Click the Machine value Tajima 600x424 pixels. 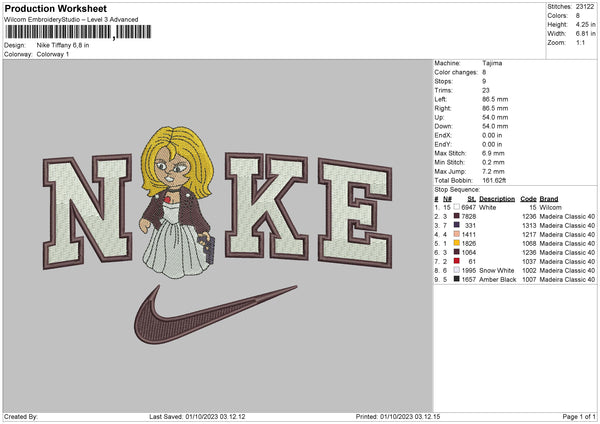point(492,63)
